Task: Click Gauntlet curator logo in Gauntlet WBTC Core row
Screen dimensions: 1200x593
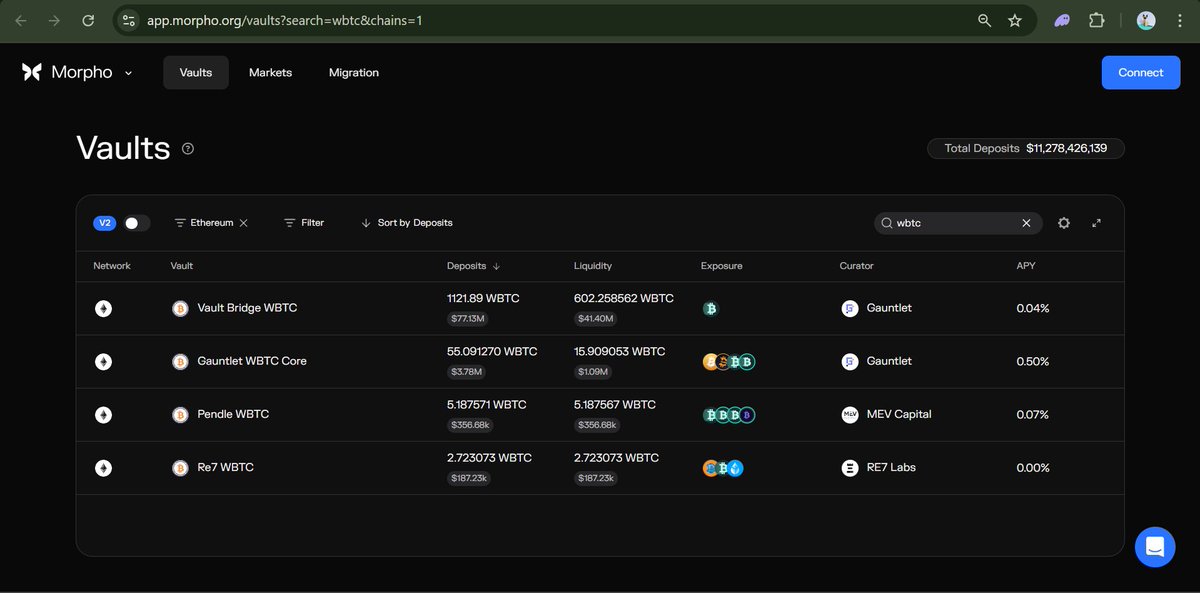Action: coord(850,362)
